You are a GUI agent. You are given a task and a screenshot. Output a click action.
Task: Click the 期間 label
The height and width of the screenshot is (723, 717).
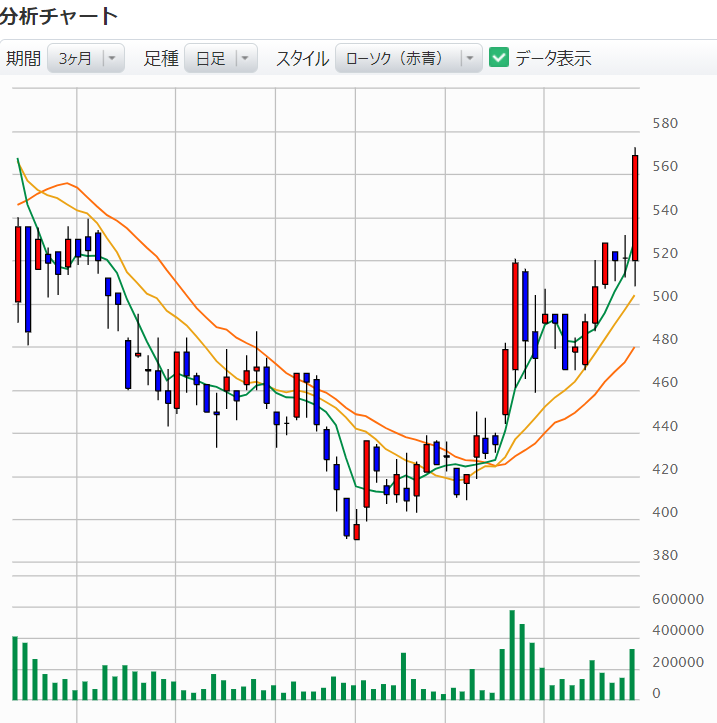pos(24,59)
